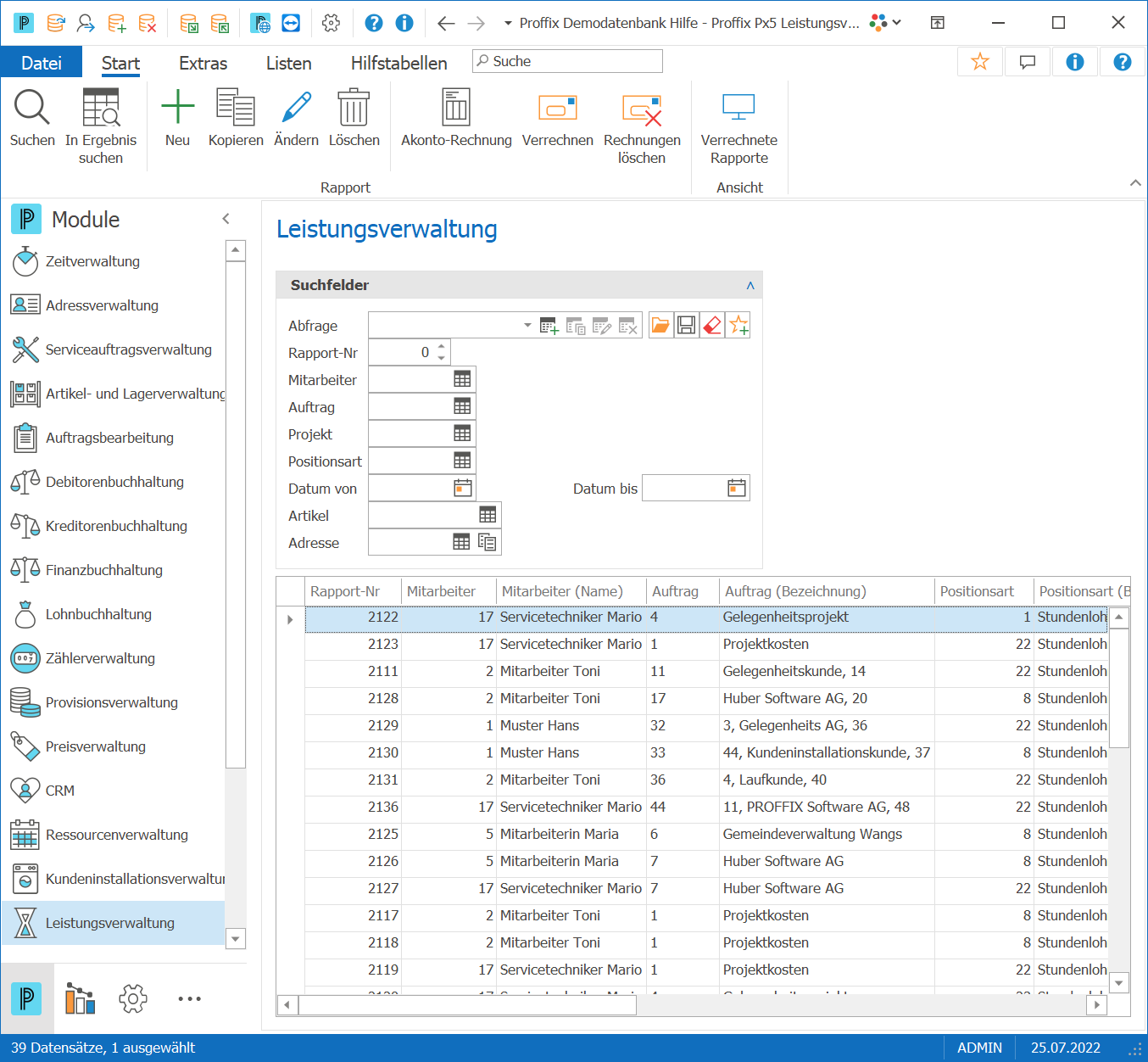Click the Neu button

tap(177, 119)
